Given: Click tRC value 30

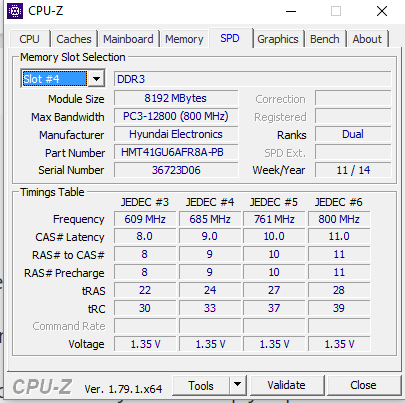Looking at the screenshot, I should 145,308.
